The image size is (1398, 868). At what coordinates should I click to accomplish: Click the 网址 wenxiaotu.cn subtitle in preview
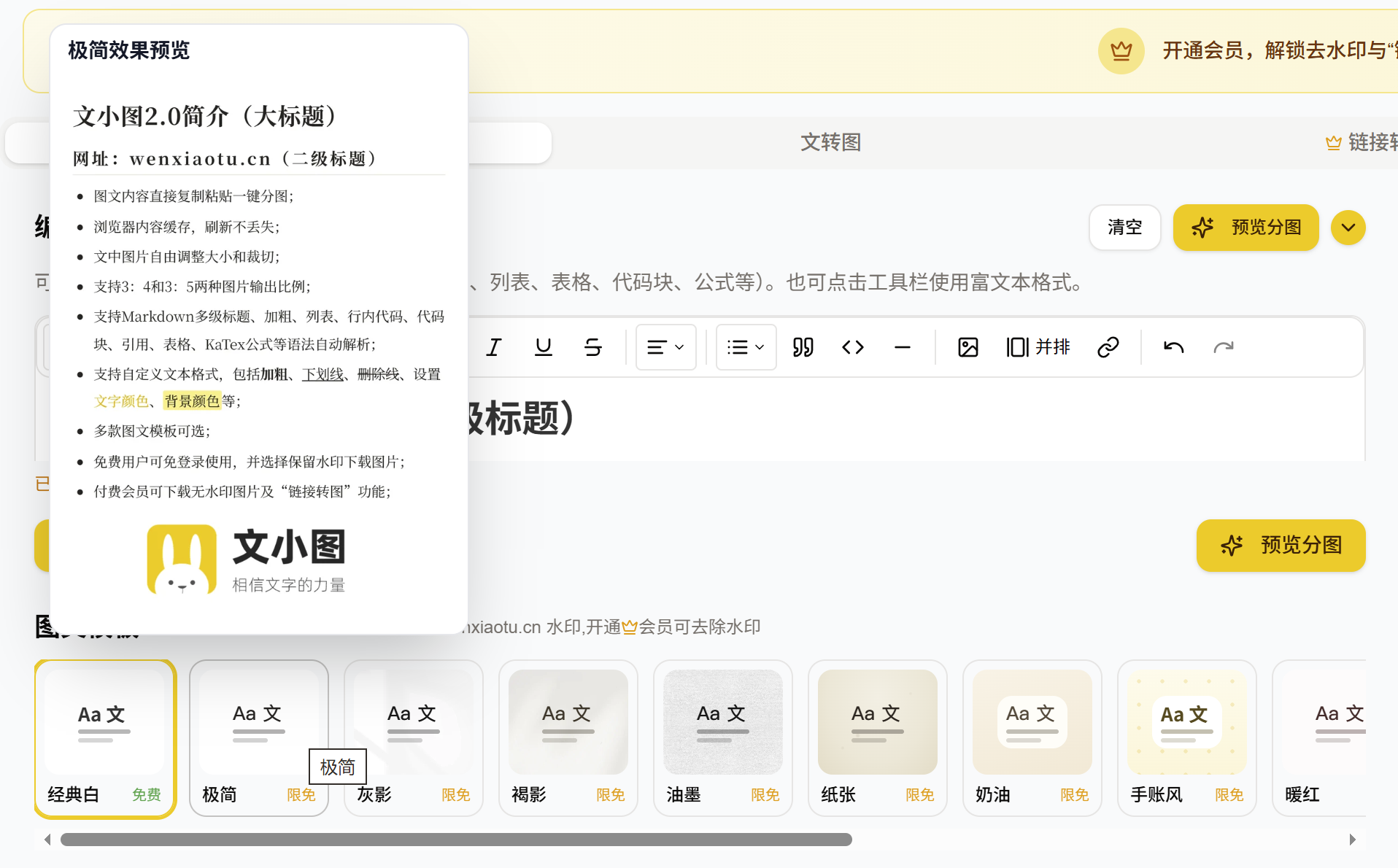pos(225,159)
